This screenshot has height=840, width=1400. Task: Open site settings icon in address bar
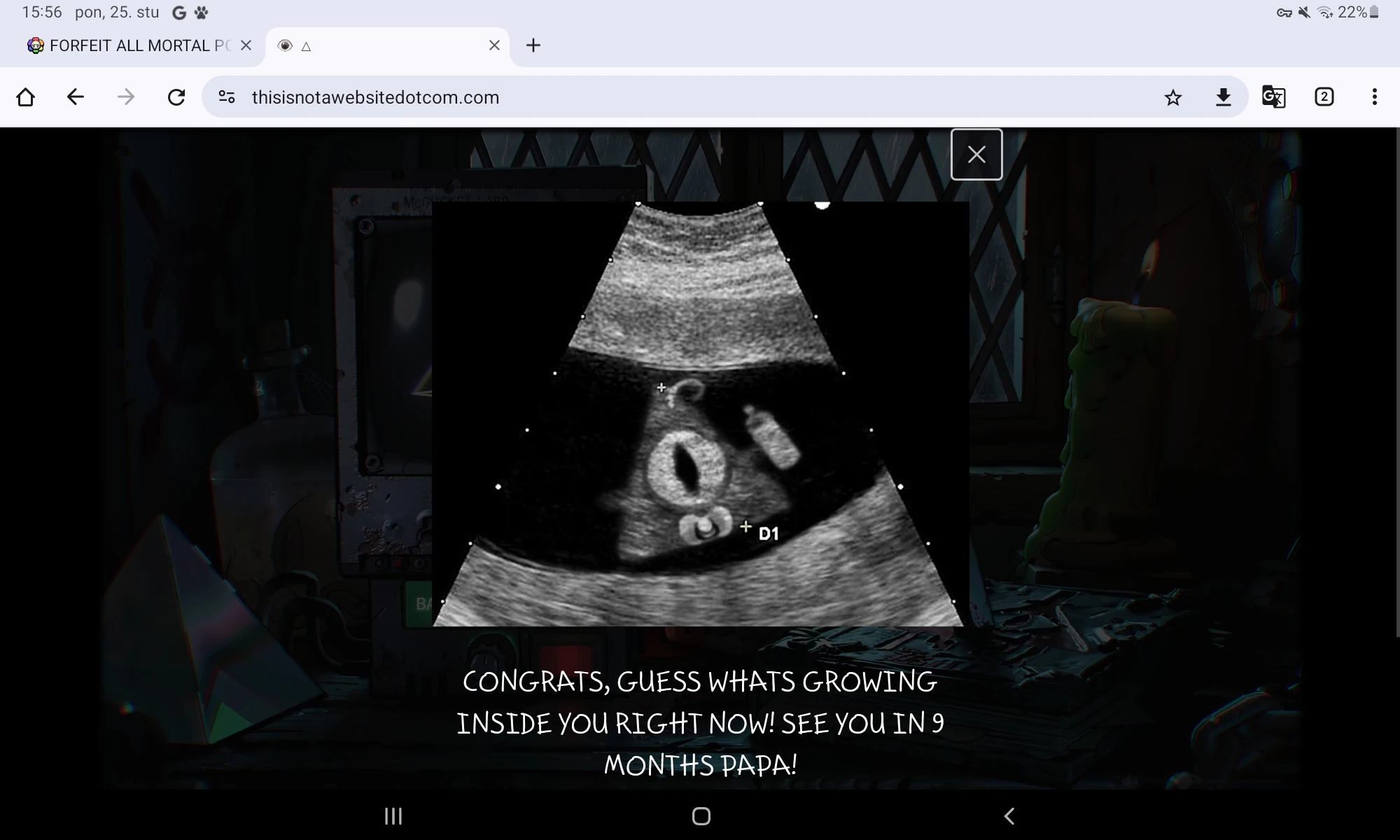click(x=226, y=97)
